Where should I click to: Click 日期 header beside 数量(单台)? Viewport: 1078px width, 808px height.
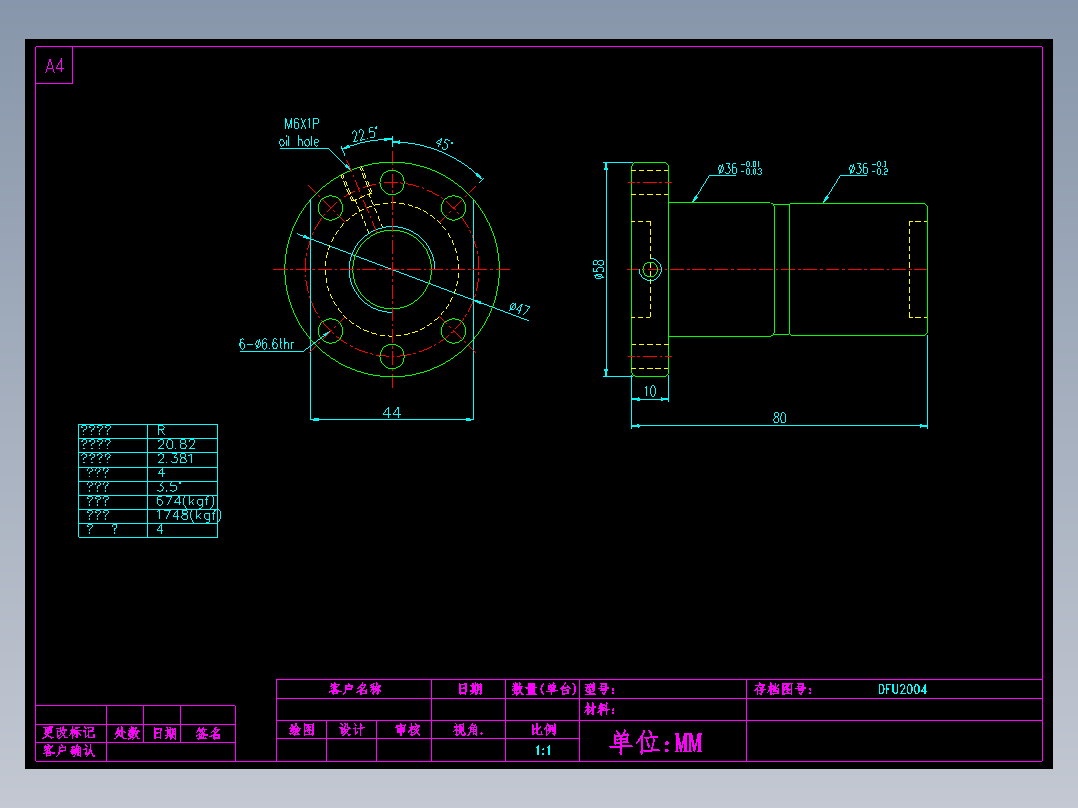tap(470, 689)
